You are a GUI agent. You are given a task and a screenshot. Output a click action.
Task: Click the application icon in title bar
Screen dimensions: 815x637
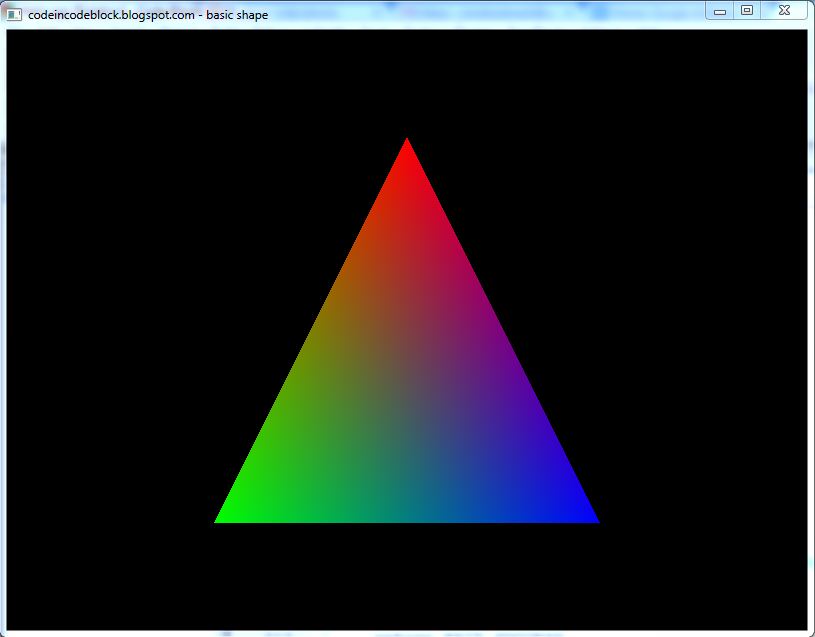[x=14, y=15]
